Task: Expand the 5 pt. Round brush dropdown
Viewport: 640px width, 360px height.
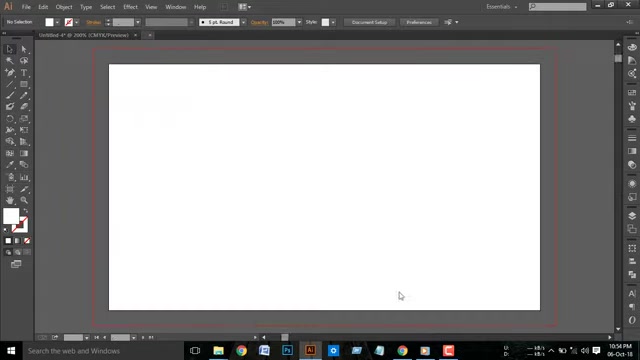Action: tap(244, 22)
